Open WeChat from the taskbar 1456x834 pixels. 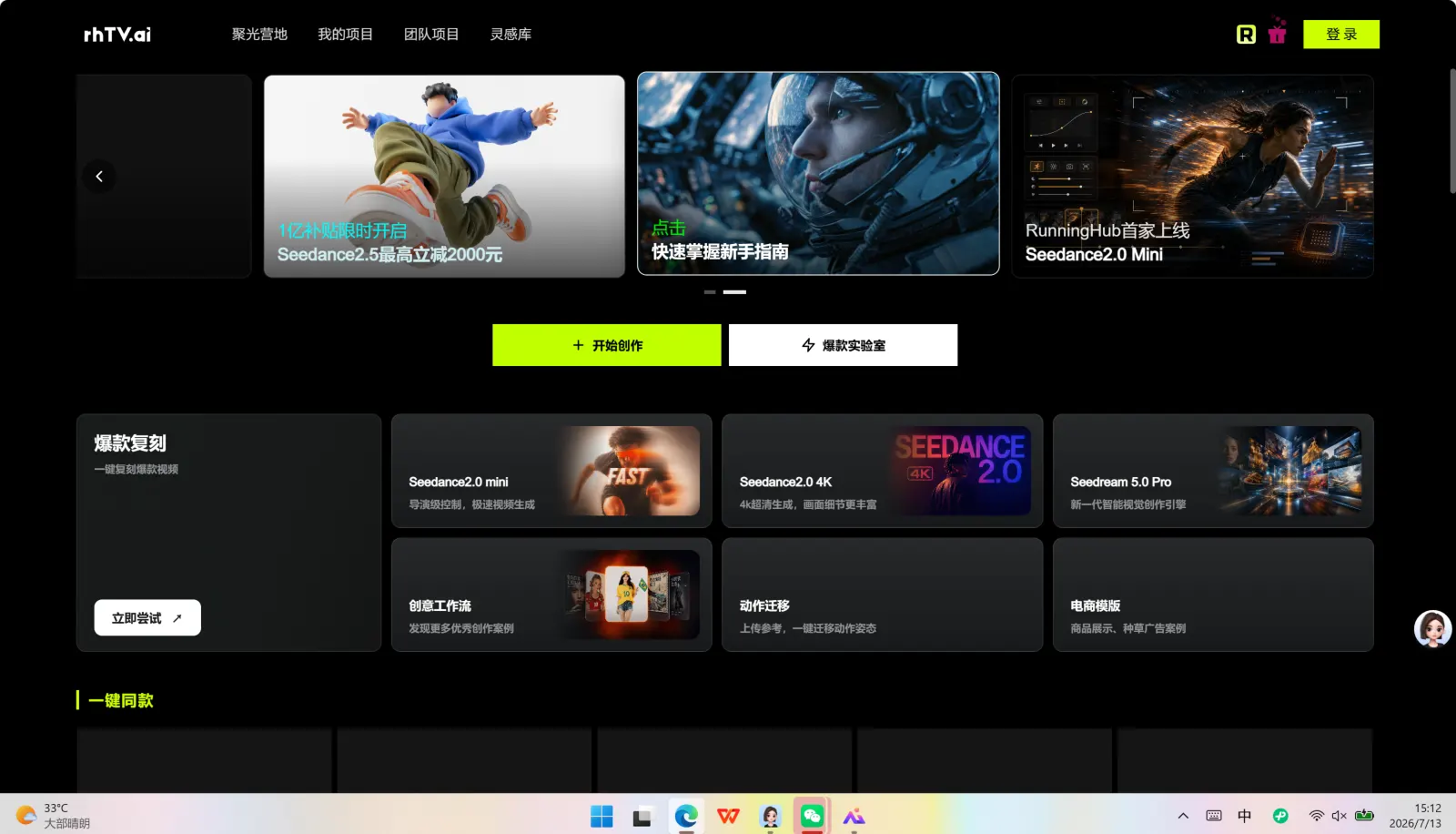pyautogui.click(x=812, y=817)
